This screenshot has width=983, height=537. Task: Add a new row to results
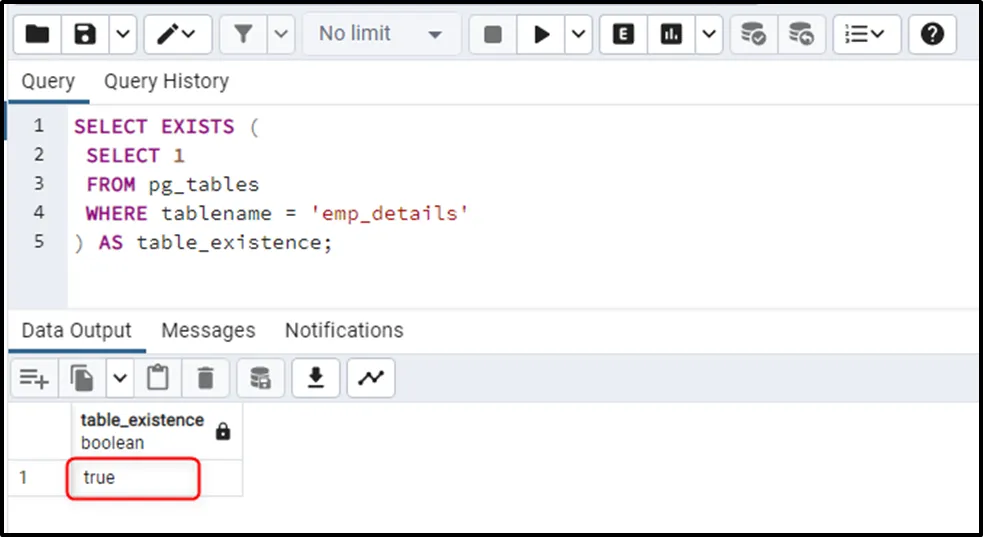[34, 377]
